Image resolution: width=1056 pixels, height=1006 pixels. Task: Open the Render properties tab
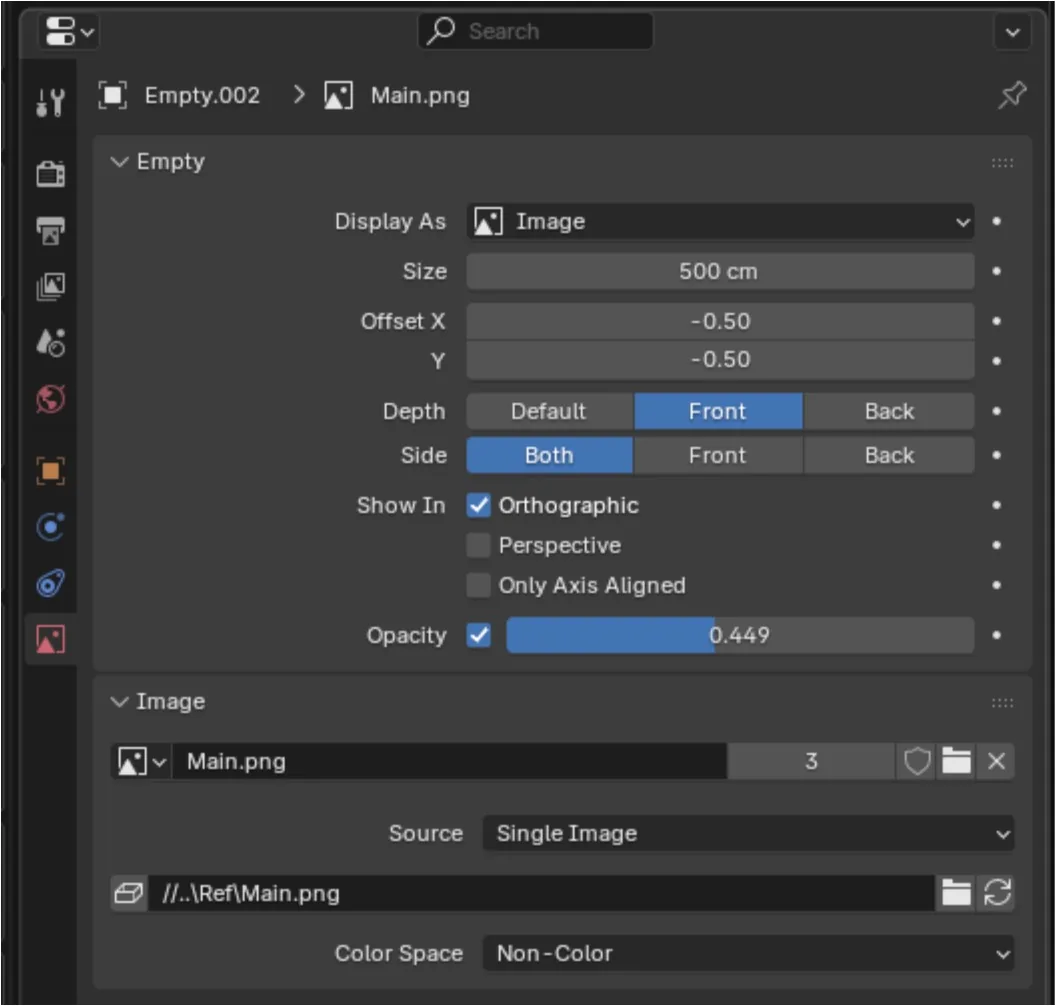click(51, 174)
